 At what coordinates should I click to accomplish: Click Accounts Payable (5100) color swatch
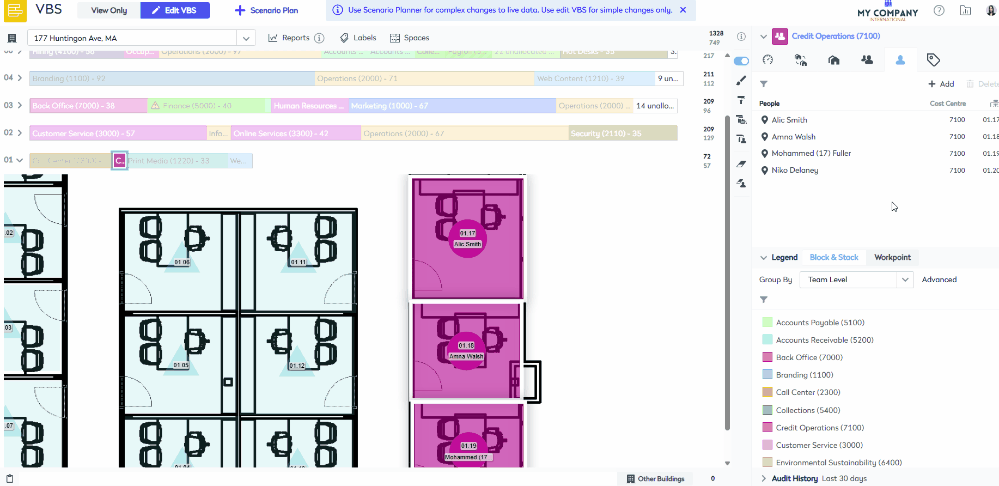pos(767,322)
